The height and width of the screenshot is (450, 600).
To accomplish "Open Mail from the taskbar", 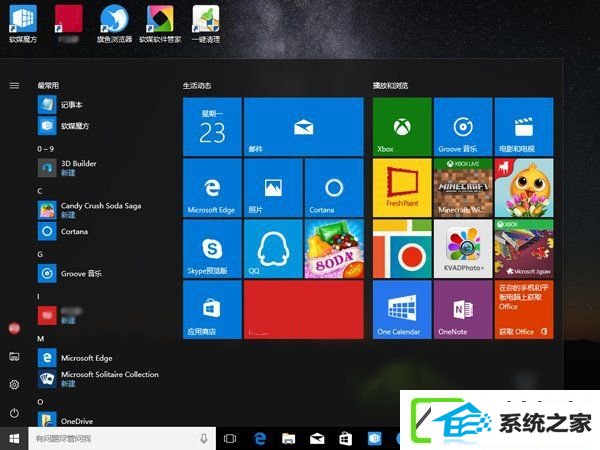I will (317, 439).
